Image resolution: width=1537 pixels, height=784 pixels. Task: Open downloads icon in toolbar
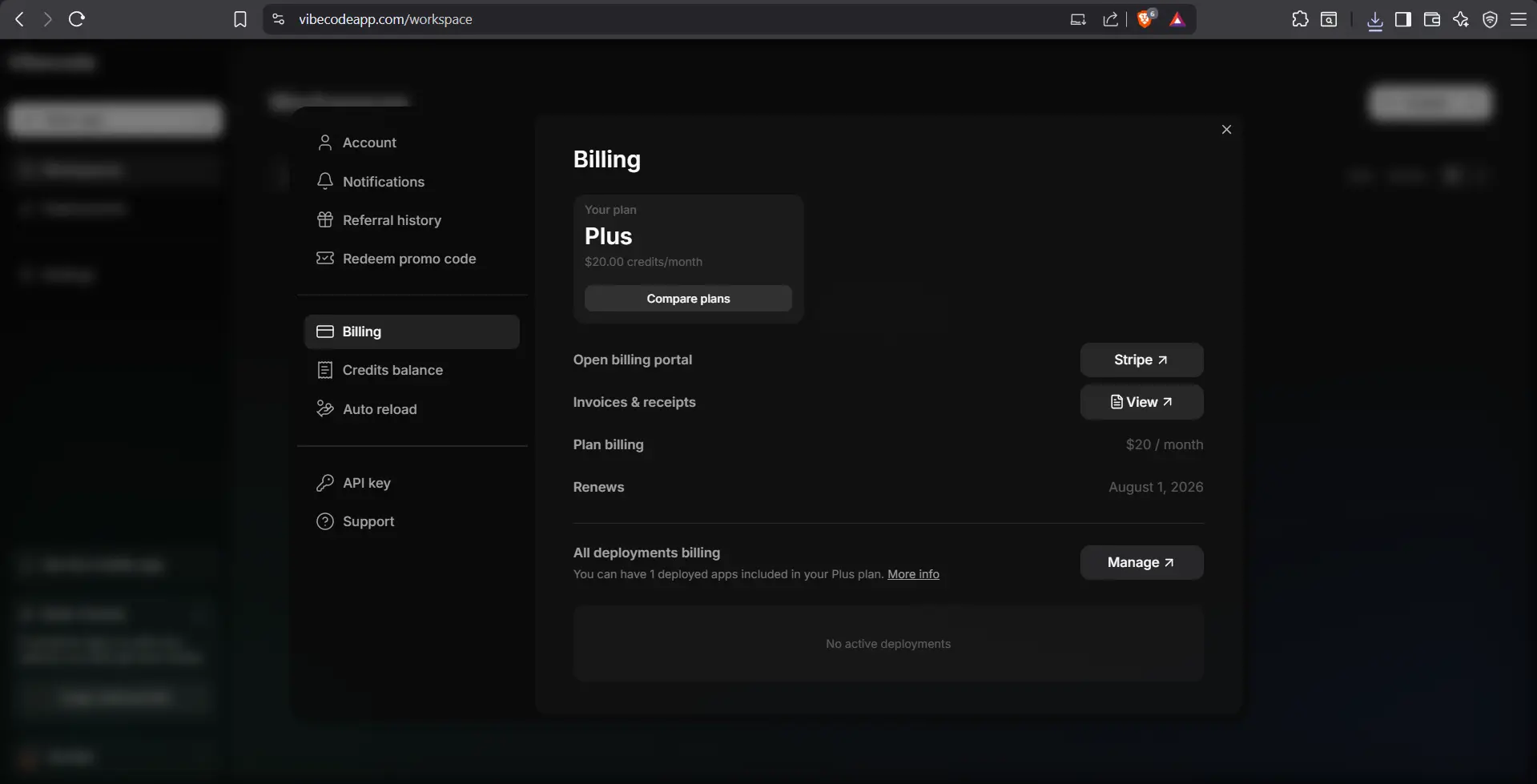pos(1375,20)
